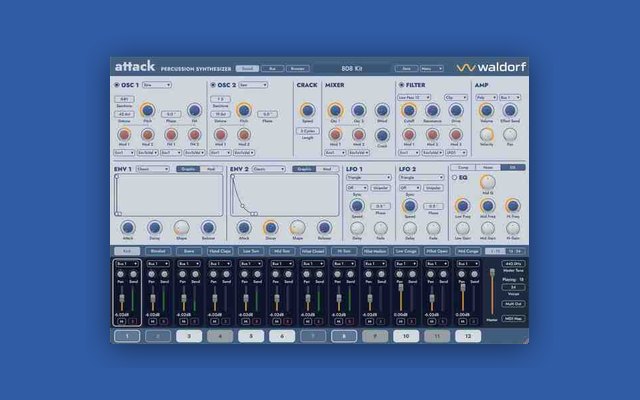The image size is (640, 400).
Task: Toggle the Filter power button
Action: pyautogui.click(x=401, y=85)
